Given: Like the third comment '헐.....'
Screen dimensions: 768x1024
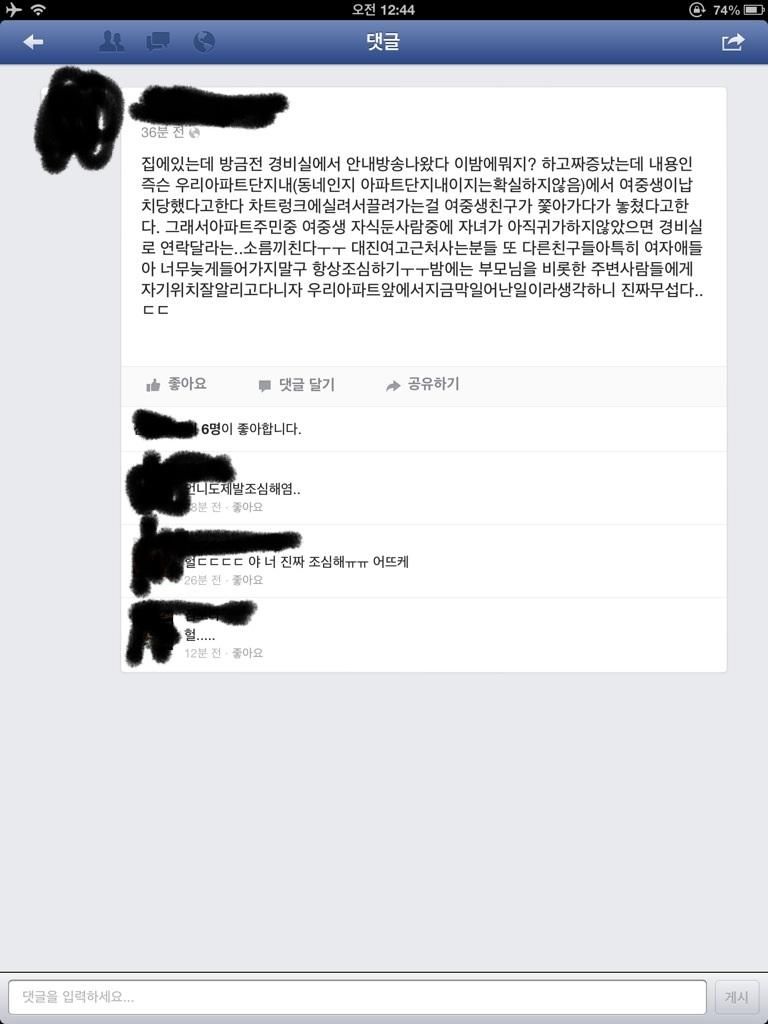Looking at the screenshot, I should point(248,652).
